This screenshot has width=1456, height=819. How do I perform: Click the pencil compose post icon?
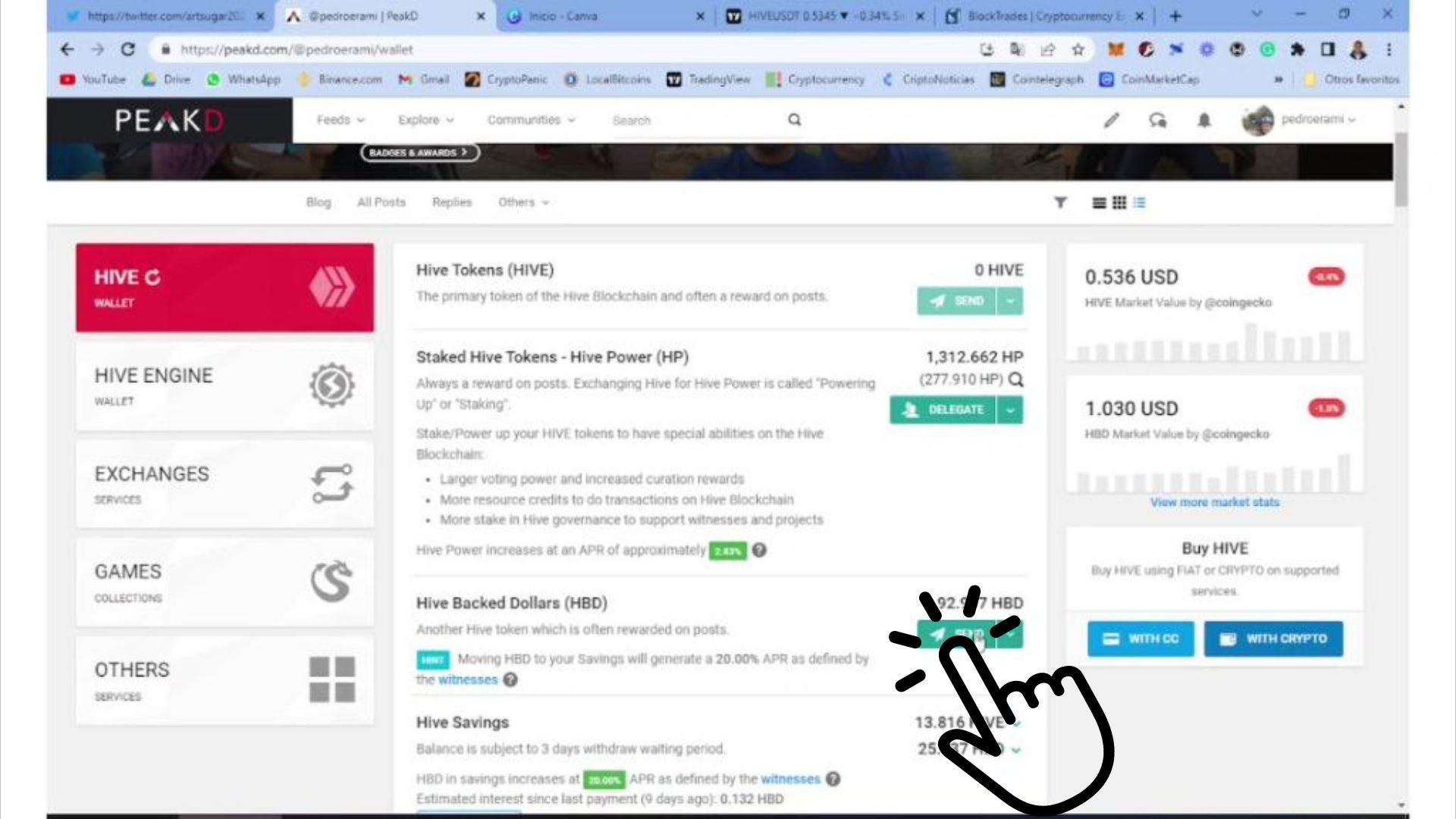point(1112,120)
